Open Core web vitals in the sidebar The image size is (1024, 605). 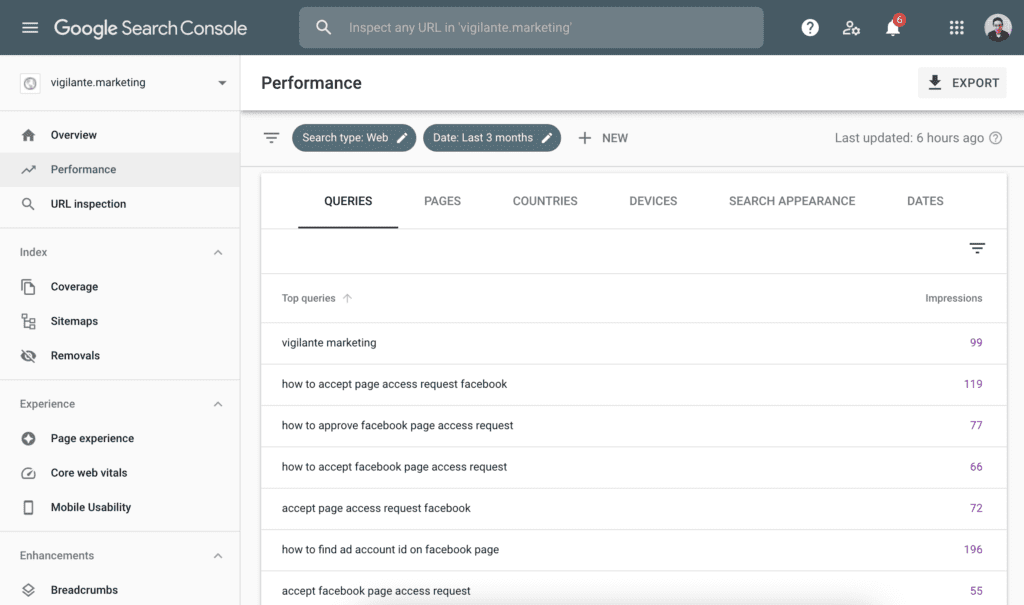pos(120,473)
